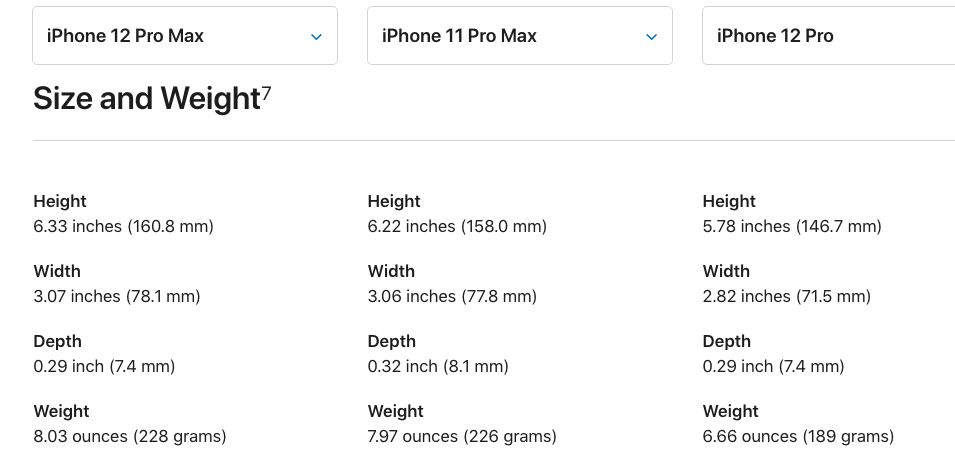Viewport: 955px width, 473px height.
Task: Open the iPhone 12 Pro Max model dropdown
Action: click(185, 35)
